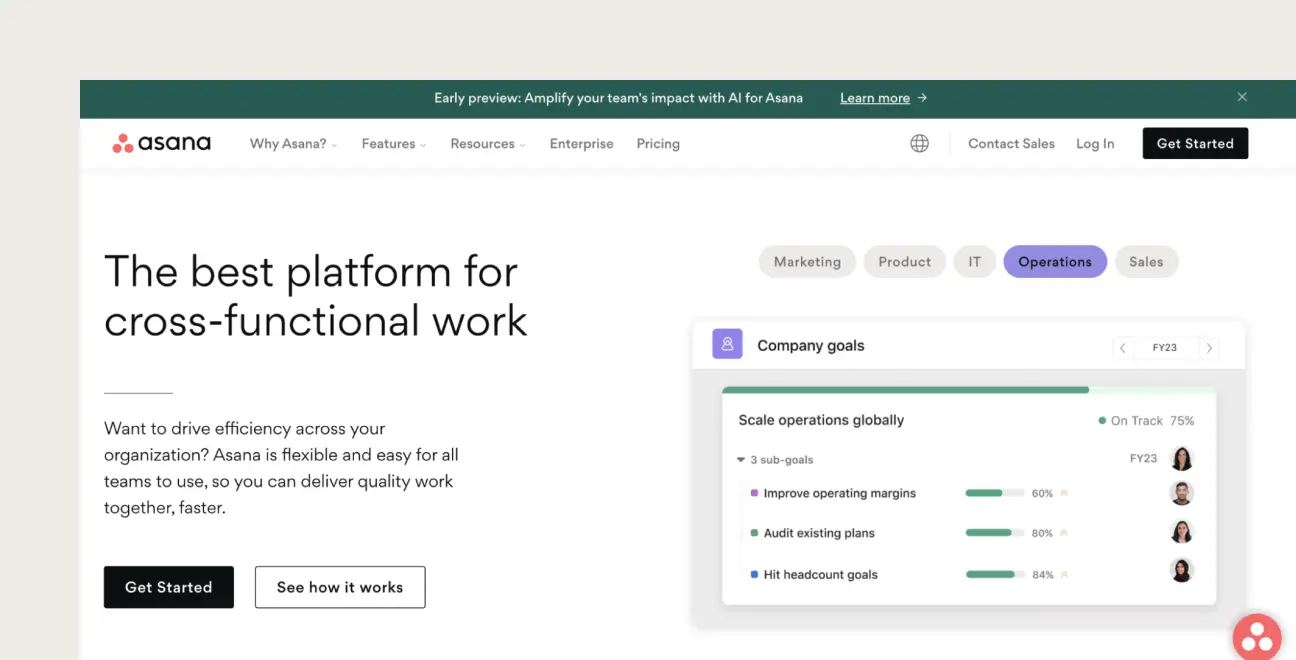Click the Hit headcount goals sub-goal
The height and width of the screenshot is (660, 1296).
tap(820, 575)
